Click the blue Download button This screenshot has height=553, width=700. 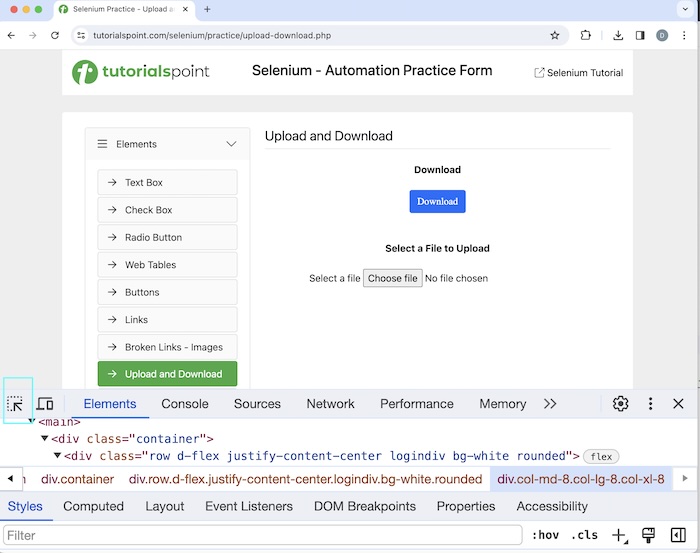tap(437, 201)
